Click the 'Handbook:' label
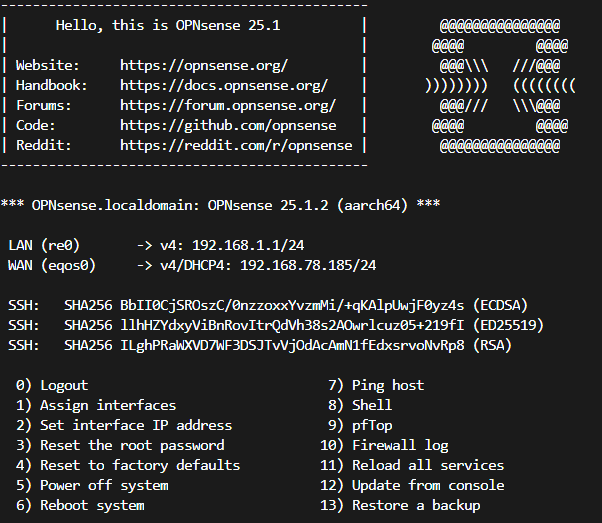This screenshot has height=523, width=602. click(x=52, y=85)
